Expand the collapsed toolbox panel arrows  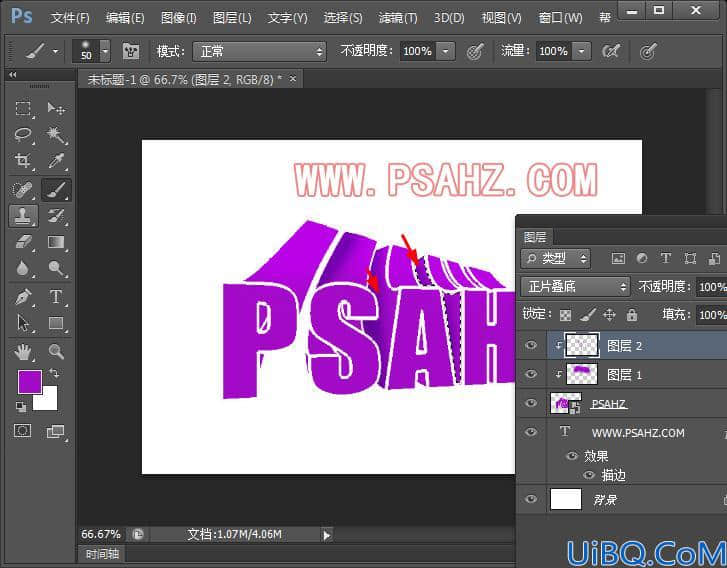(x=13, y=75)
